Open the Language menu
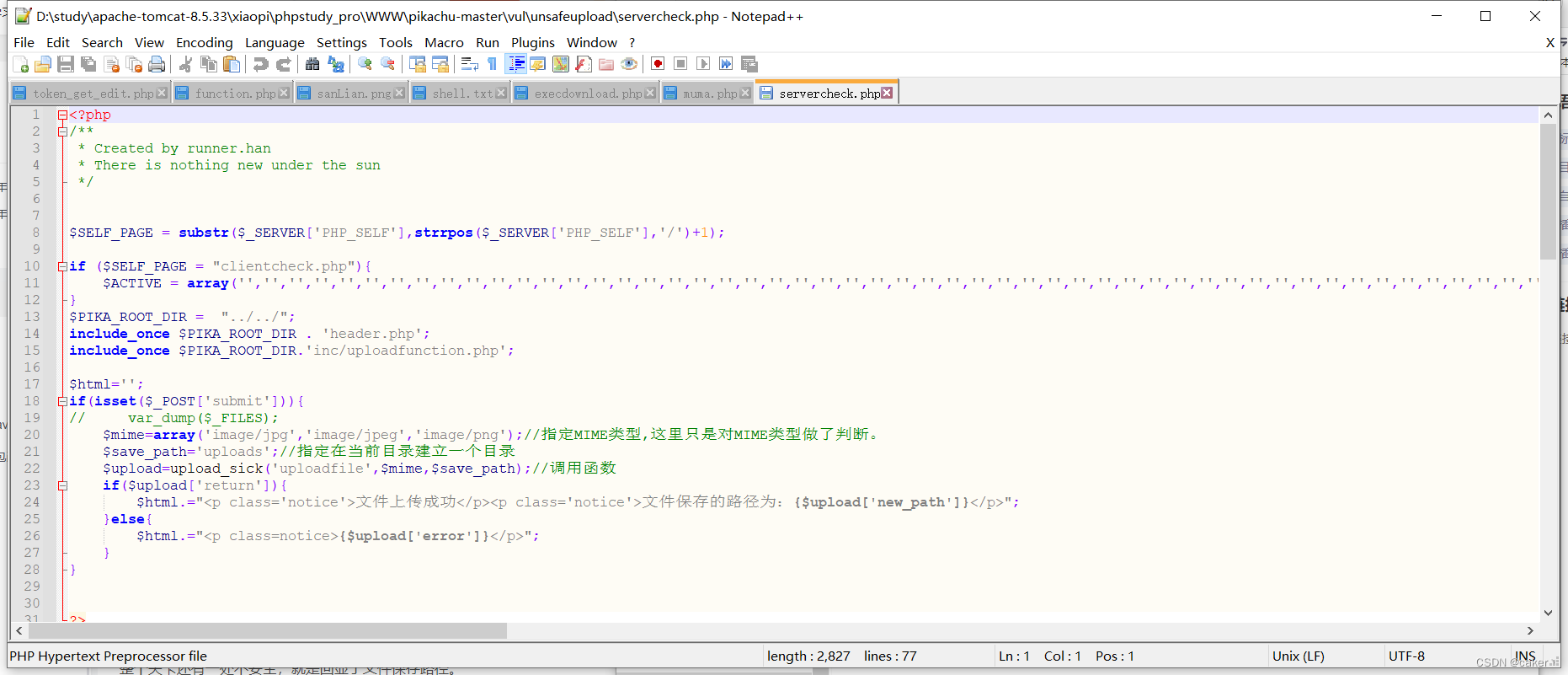Viewport: 1568px width, 675px height. tap(275, 42)
